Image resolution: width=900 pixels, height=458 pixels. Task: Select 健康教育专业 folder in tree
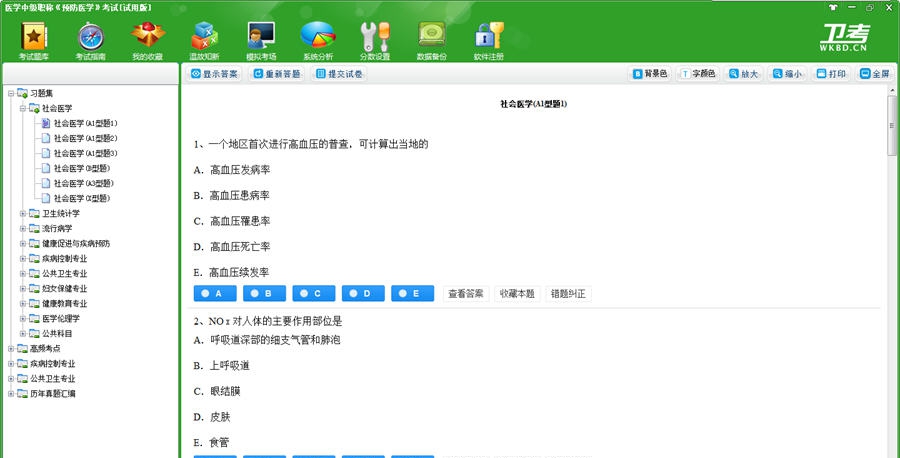64,303
